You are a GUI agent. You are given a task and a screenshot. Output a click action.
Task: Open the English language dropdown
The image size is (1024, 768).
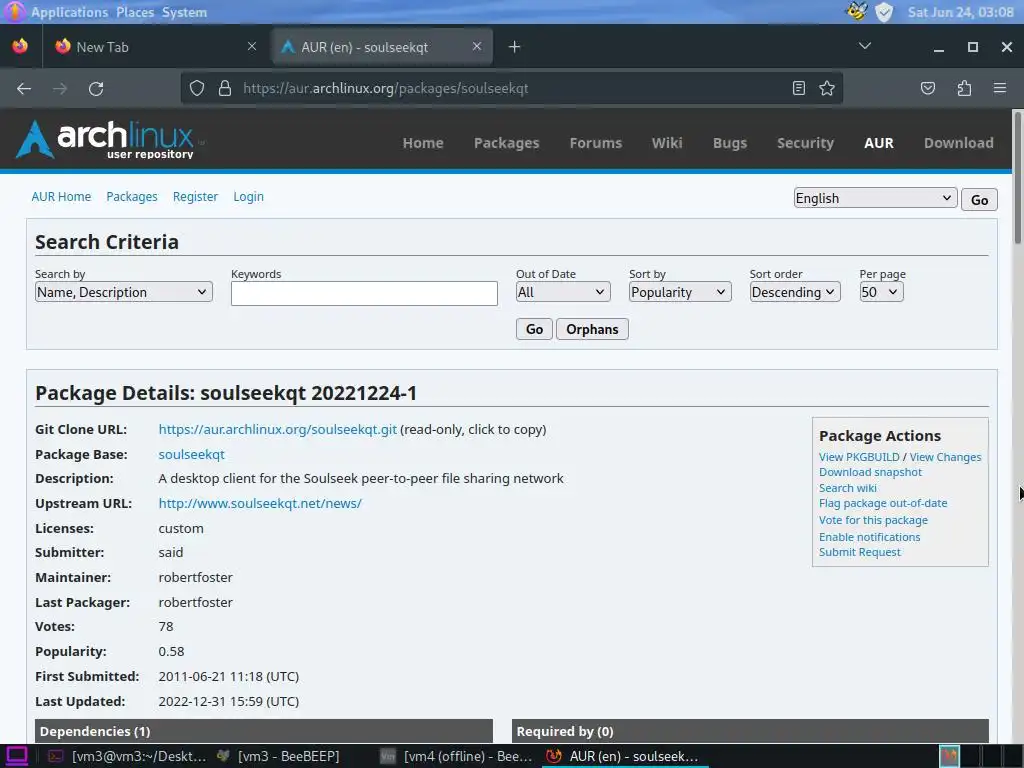pos(875,198)
